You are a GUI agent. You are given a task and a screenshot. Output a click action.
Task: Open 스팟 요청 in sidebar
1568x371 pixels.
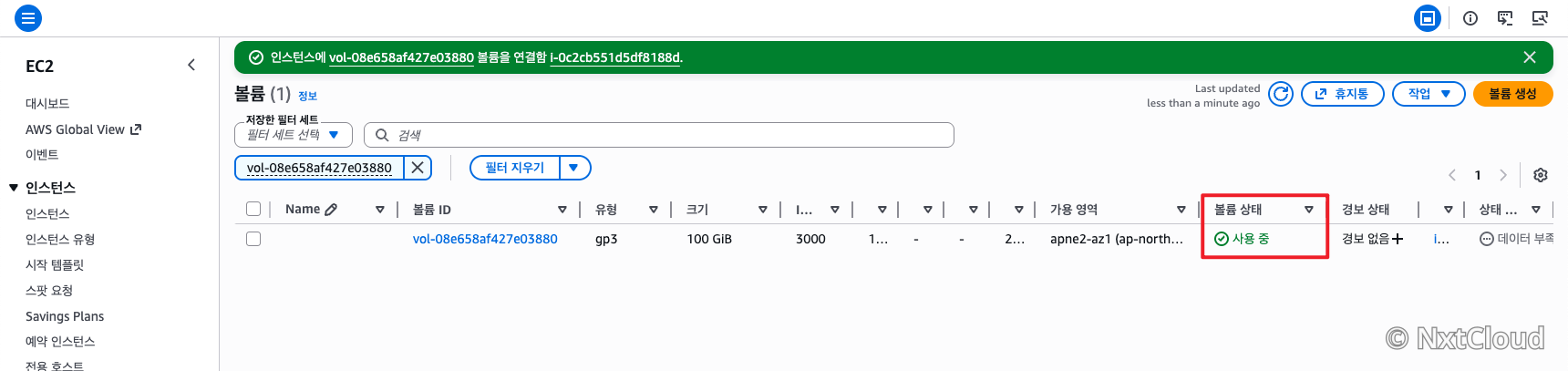click(49, 290)
